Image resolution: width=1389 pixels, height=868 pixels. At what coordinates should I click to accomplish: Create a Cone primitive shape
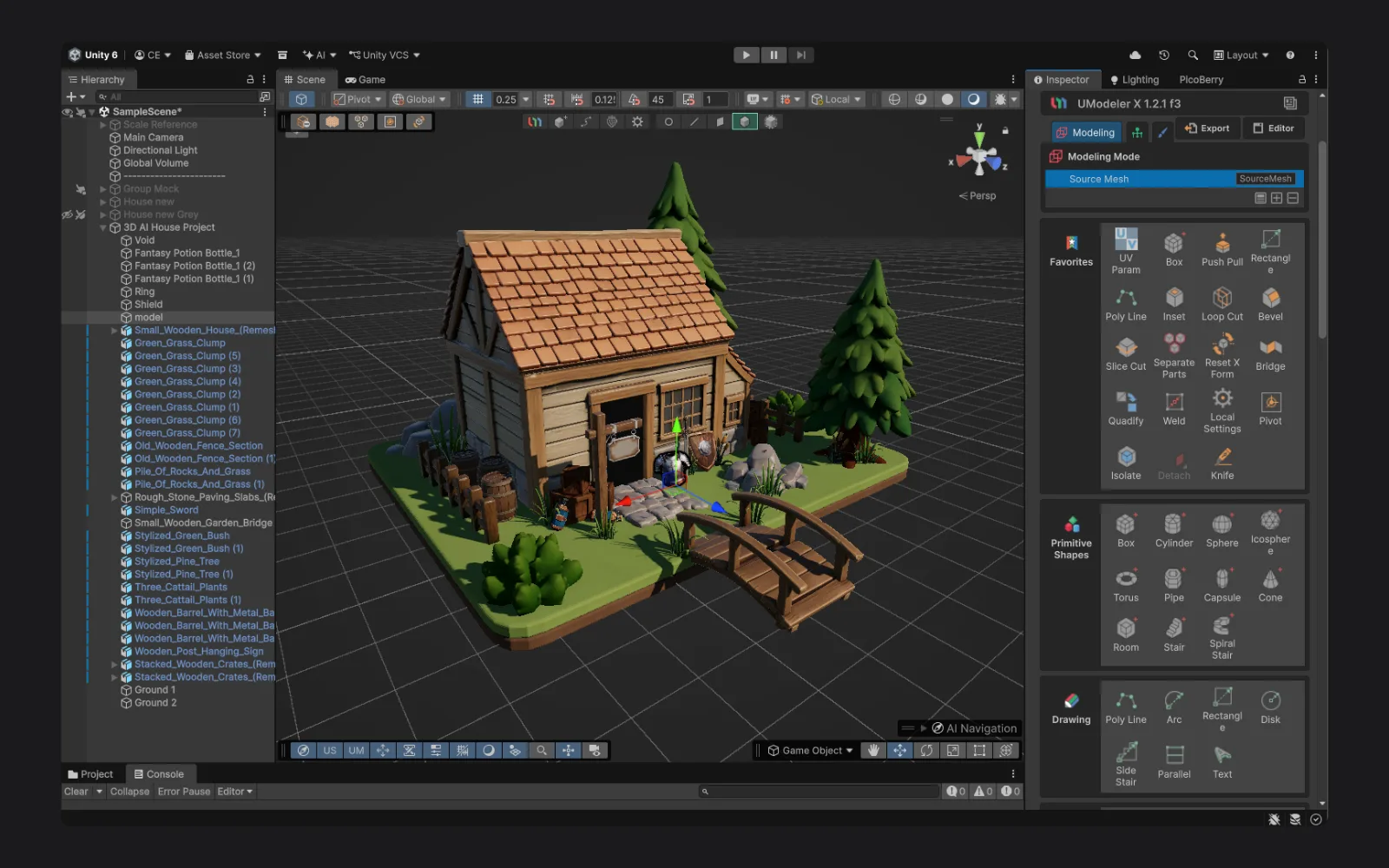pos(1270,586)
